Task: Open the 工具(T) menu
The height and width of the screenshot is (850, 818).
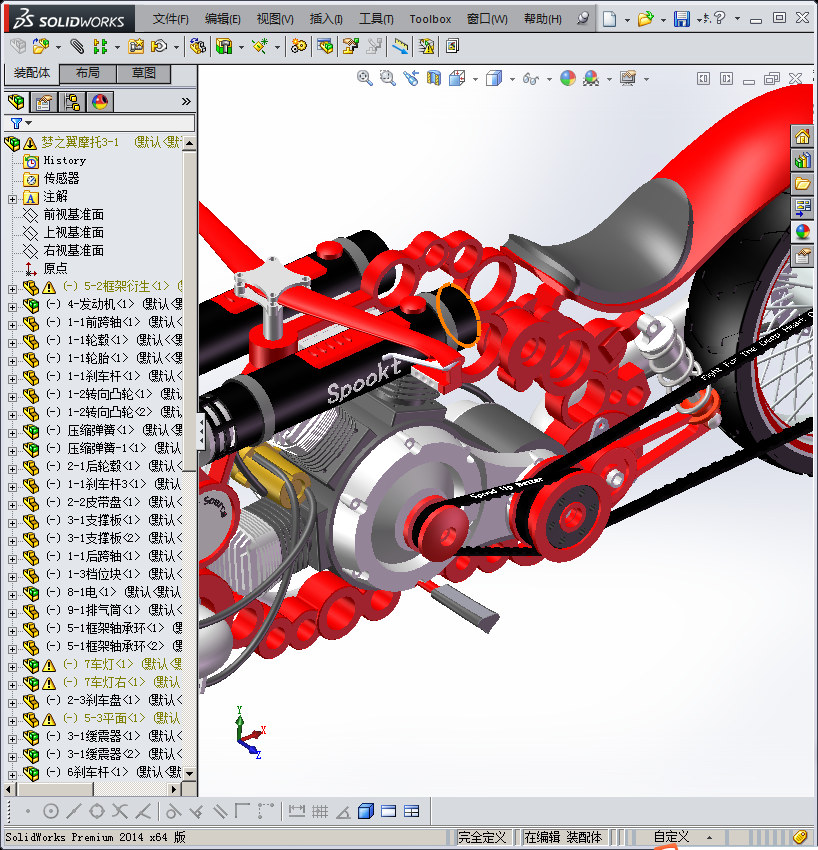Action: tap(376, 19)
